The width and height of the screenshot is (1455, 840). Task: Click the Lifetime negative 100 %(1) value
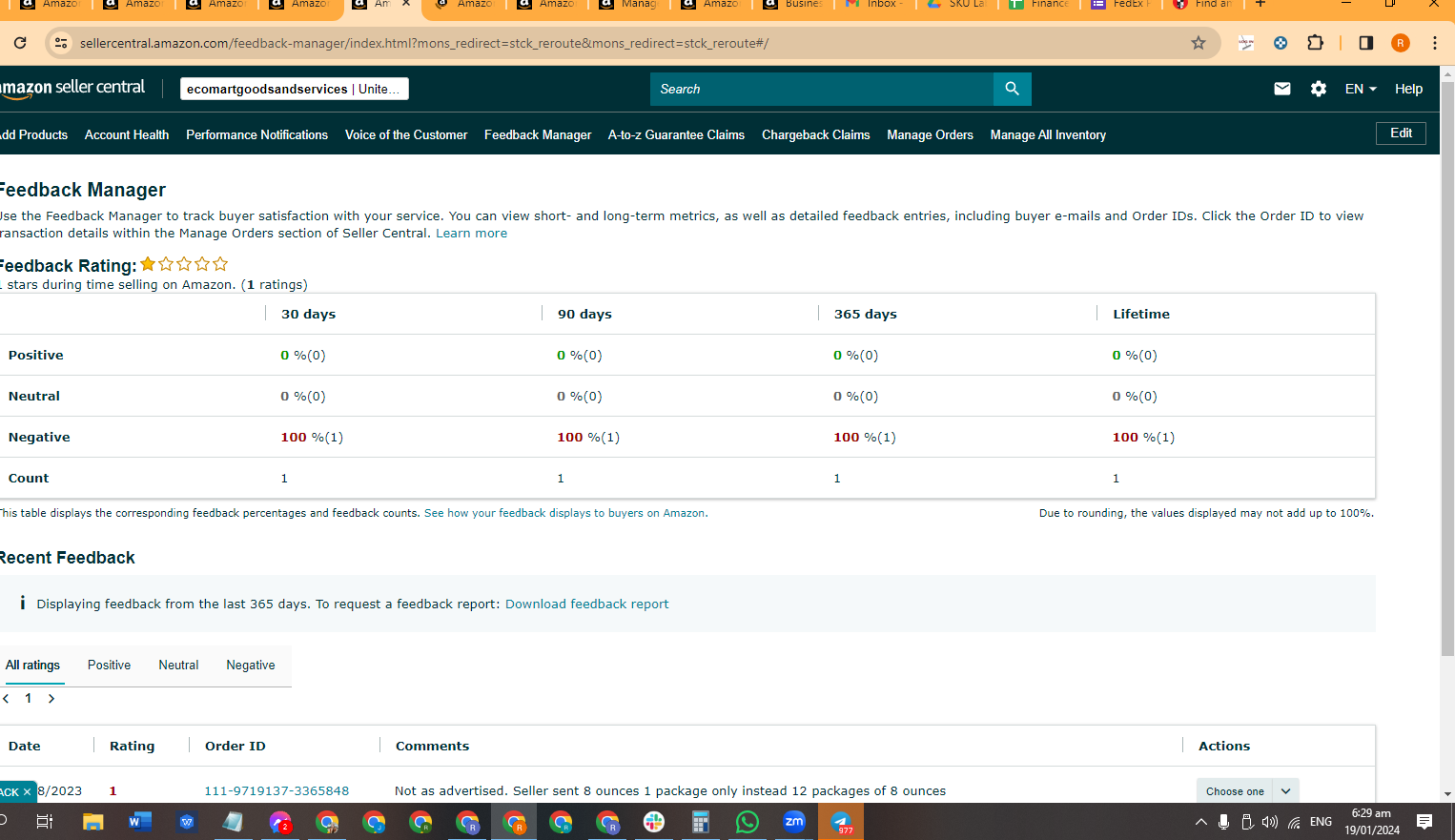(x=1143, y=438)
